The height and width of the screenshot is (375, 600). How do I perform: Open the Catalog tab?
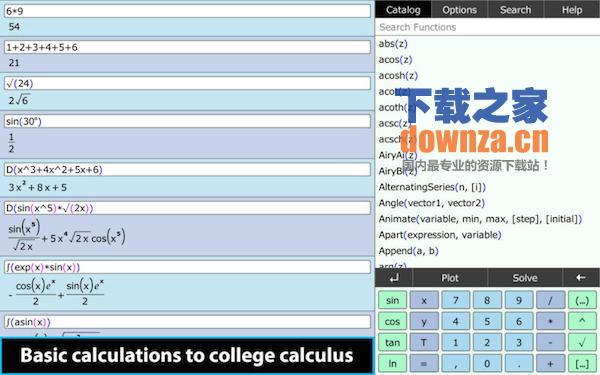pyautogui.click(x=403, y=10)
